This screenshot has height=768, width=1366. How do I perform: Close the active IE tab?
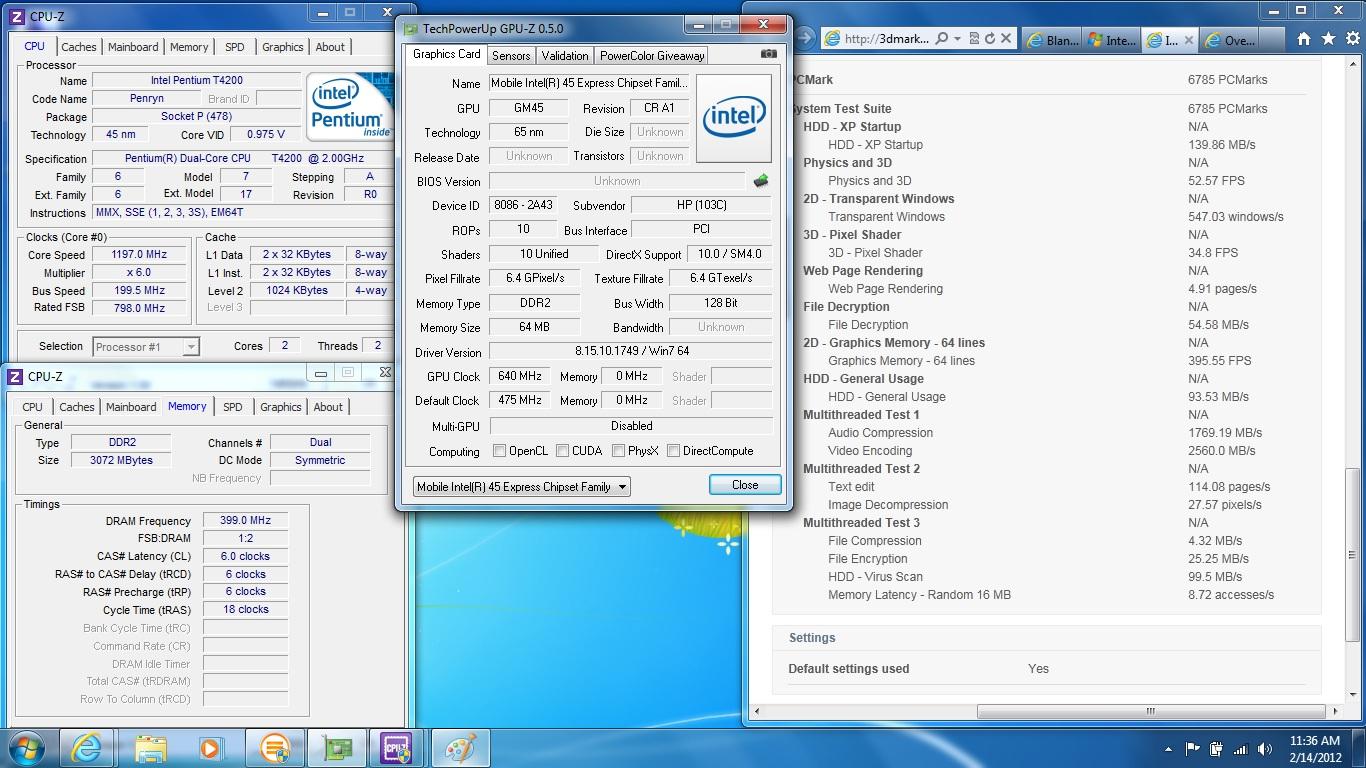[x=1189, y=40]
